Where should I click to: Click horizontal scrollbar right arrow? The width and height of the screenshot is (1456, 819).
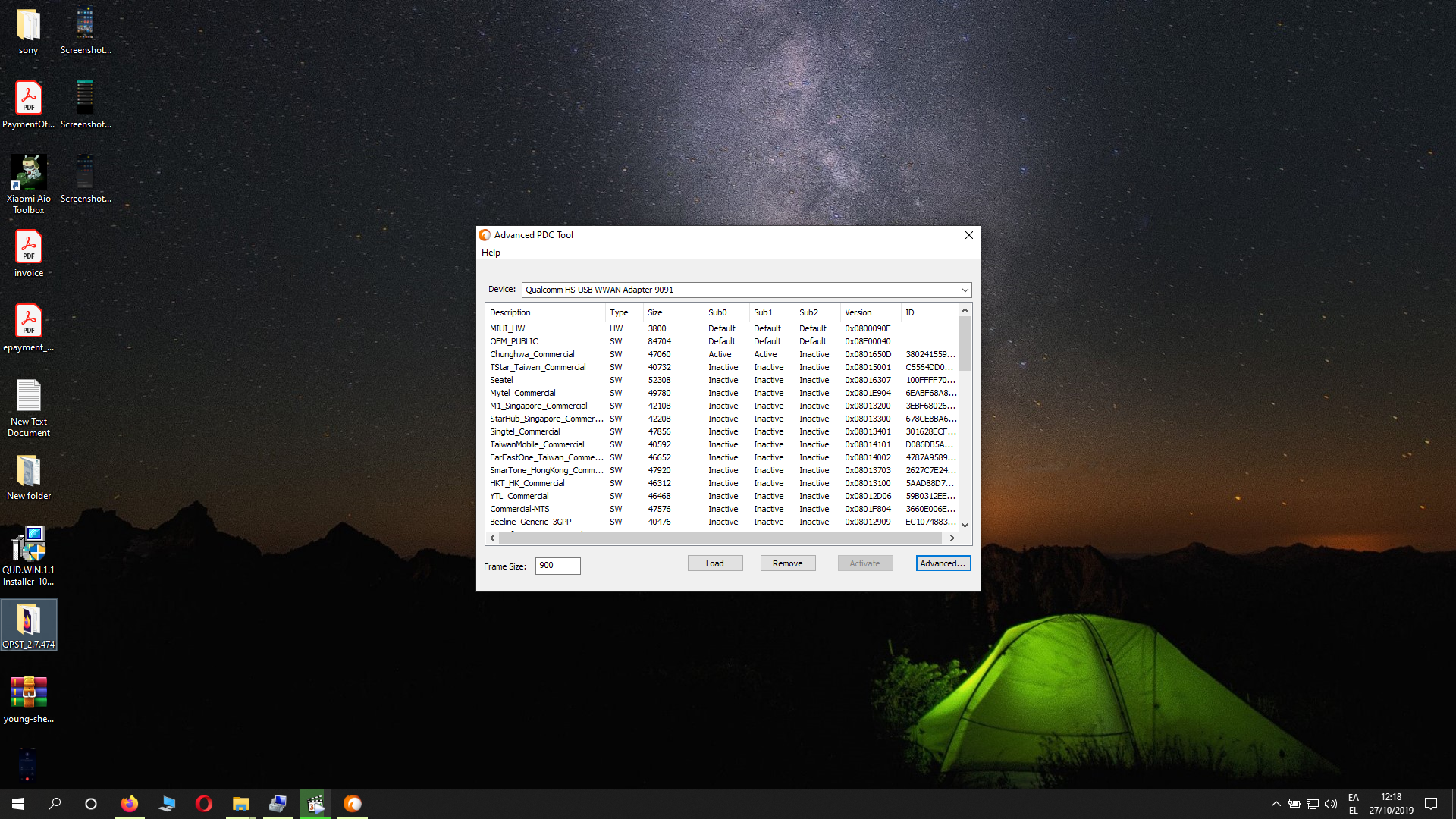[952, 538]
